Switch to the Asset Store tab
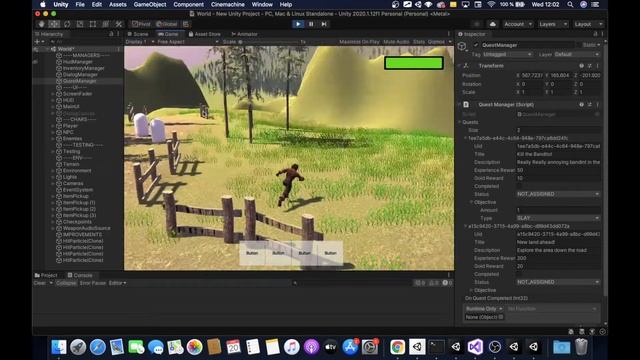Viewport: 640px width, 360px height. click(x=204, y=34)
